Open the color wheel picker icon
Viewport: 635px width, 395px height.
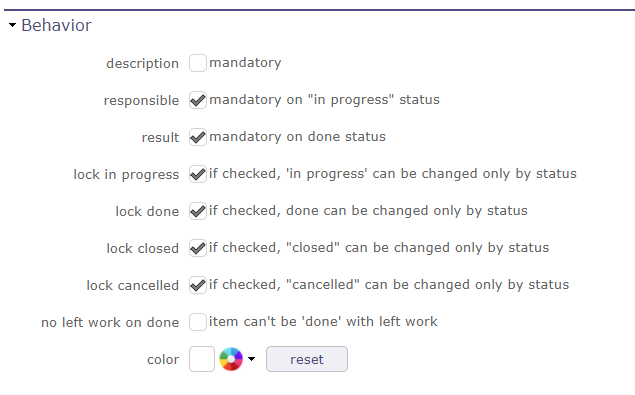click(231, 359)
